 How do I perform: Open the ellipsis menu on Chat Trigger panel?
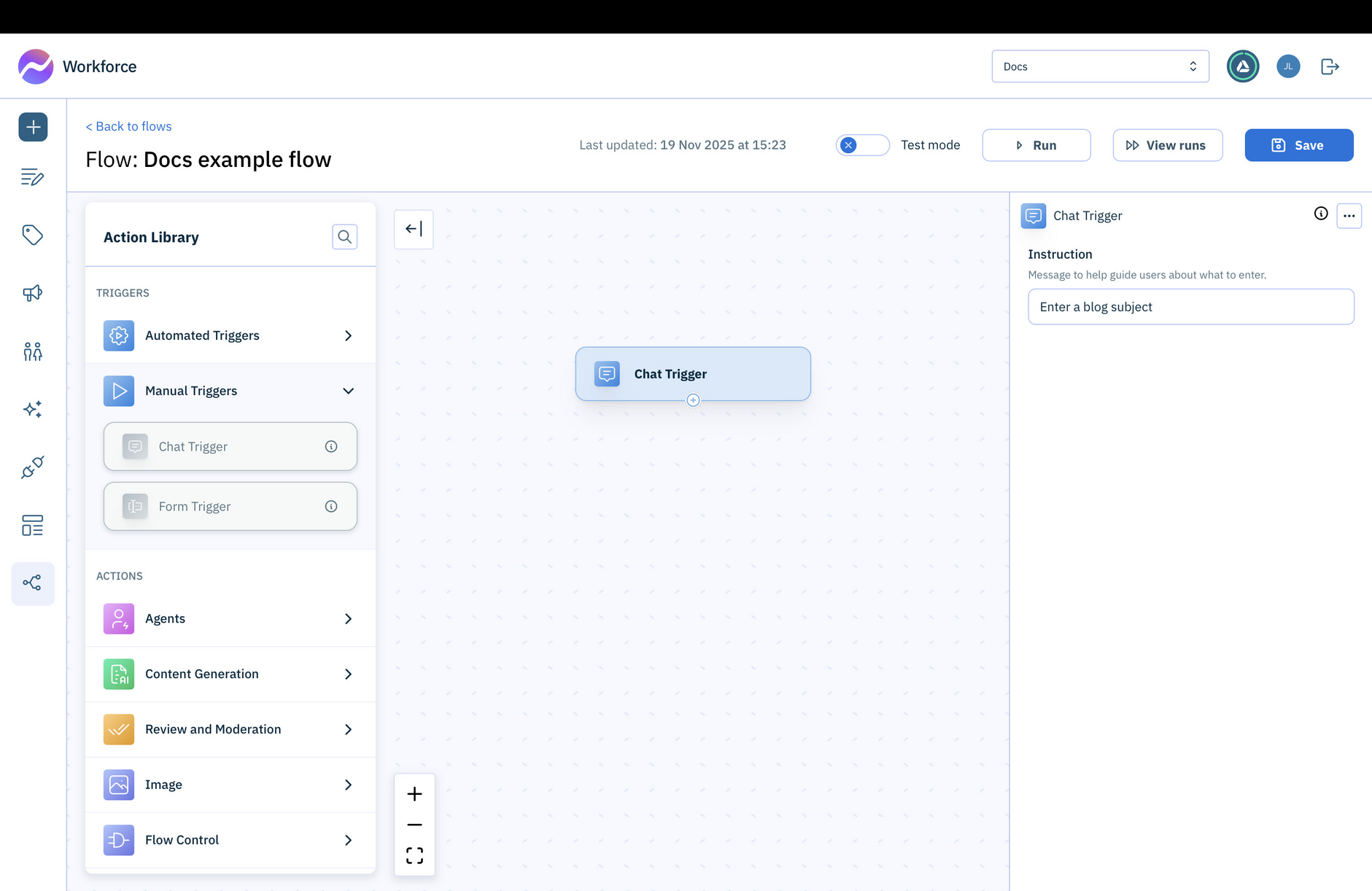tap(1349, 215)
